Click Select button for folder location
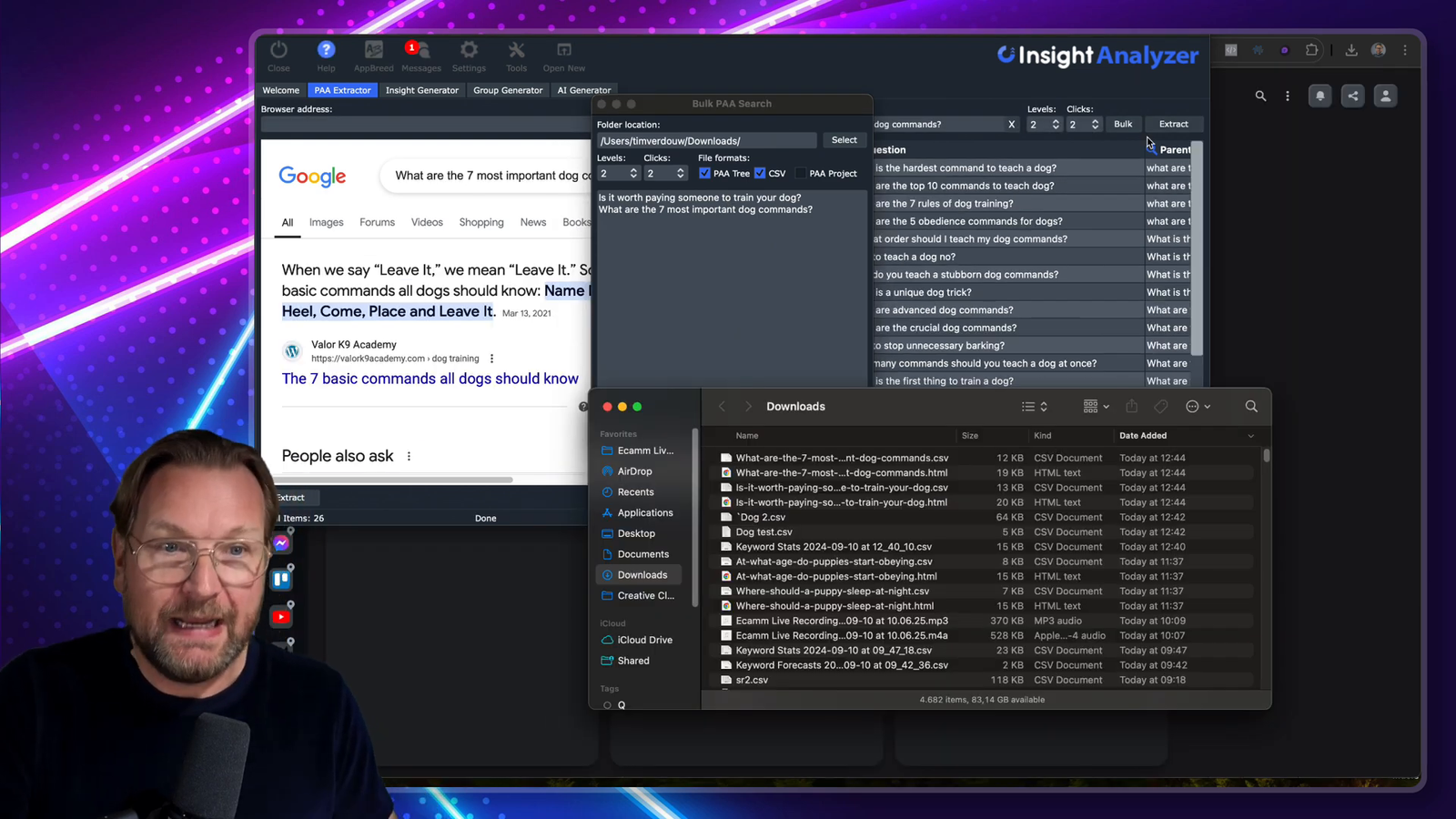This screenshot has width=1456, height=819. pyautogui.click(x=844, y=140)
